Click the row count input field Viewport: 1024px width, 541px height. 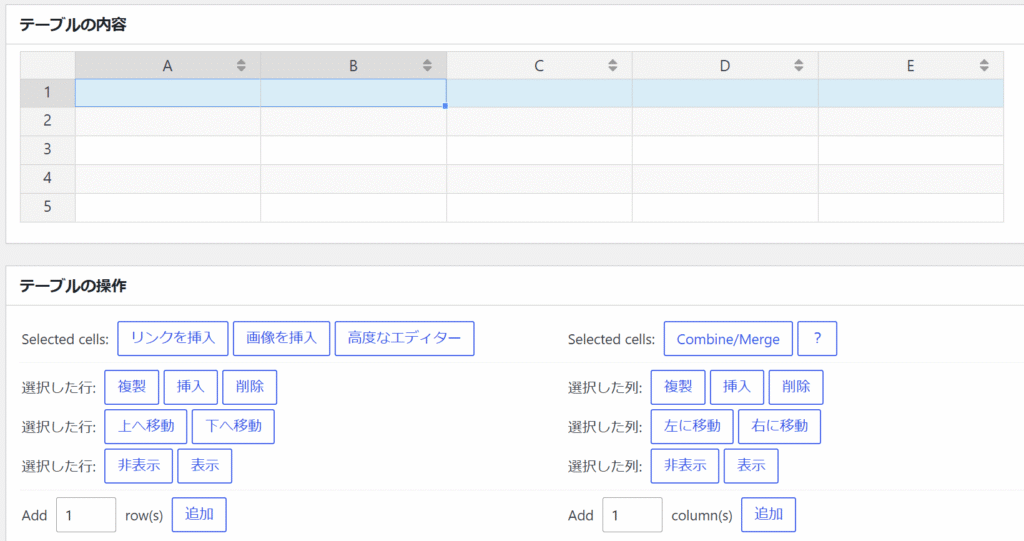(86, 515)
